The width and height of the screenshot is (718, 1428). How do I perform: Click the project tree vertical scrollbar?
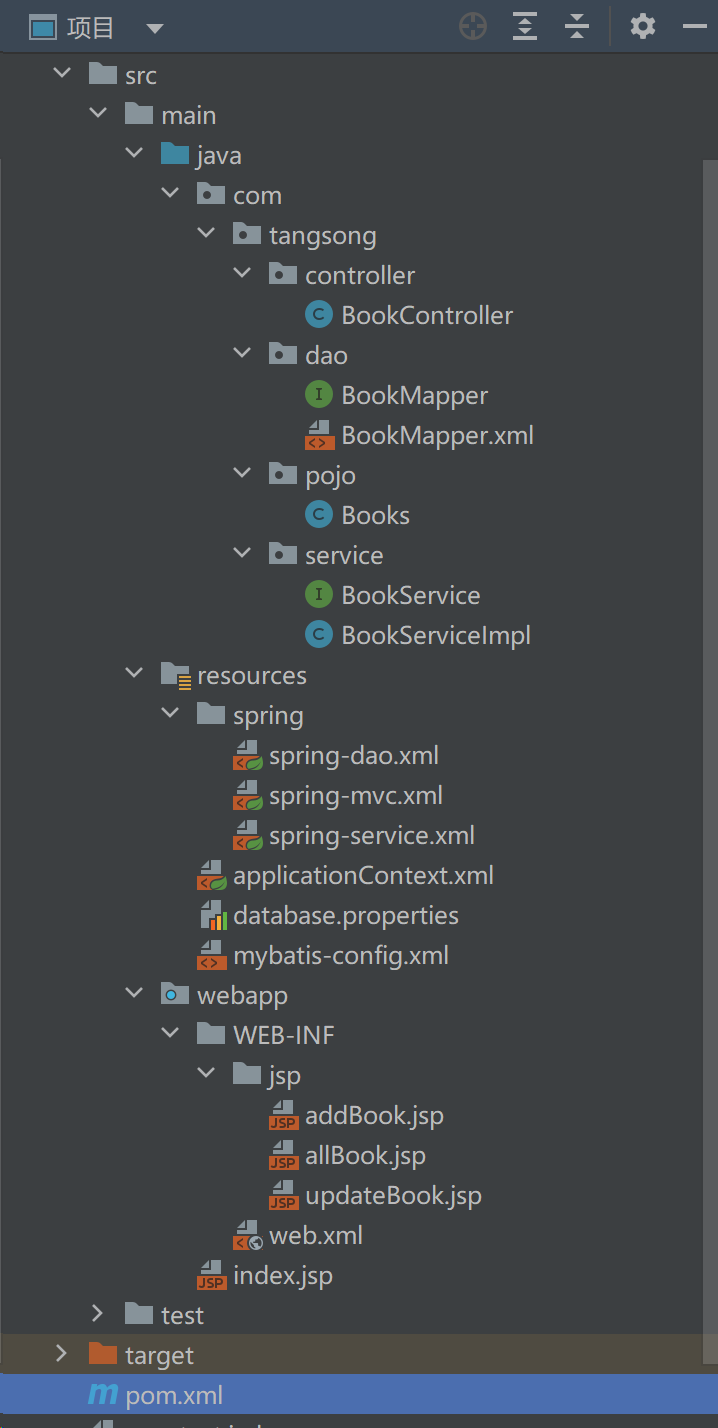[710, 760]
